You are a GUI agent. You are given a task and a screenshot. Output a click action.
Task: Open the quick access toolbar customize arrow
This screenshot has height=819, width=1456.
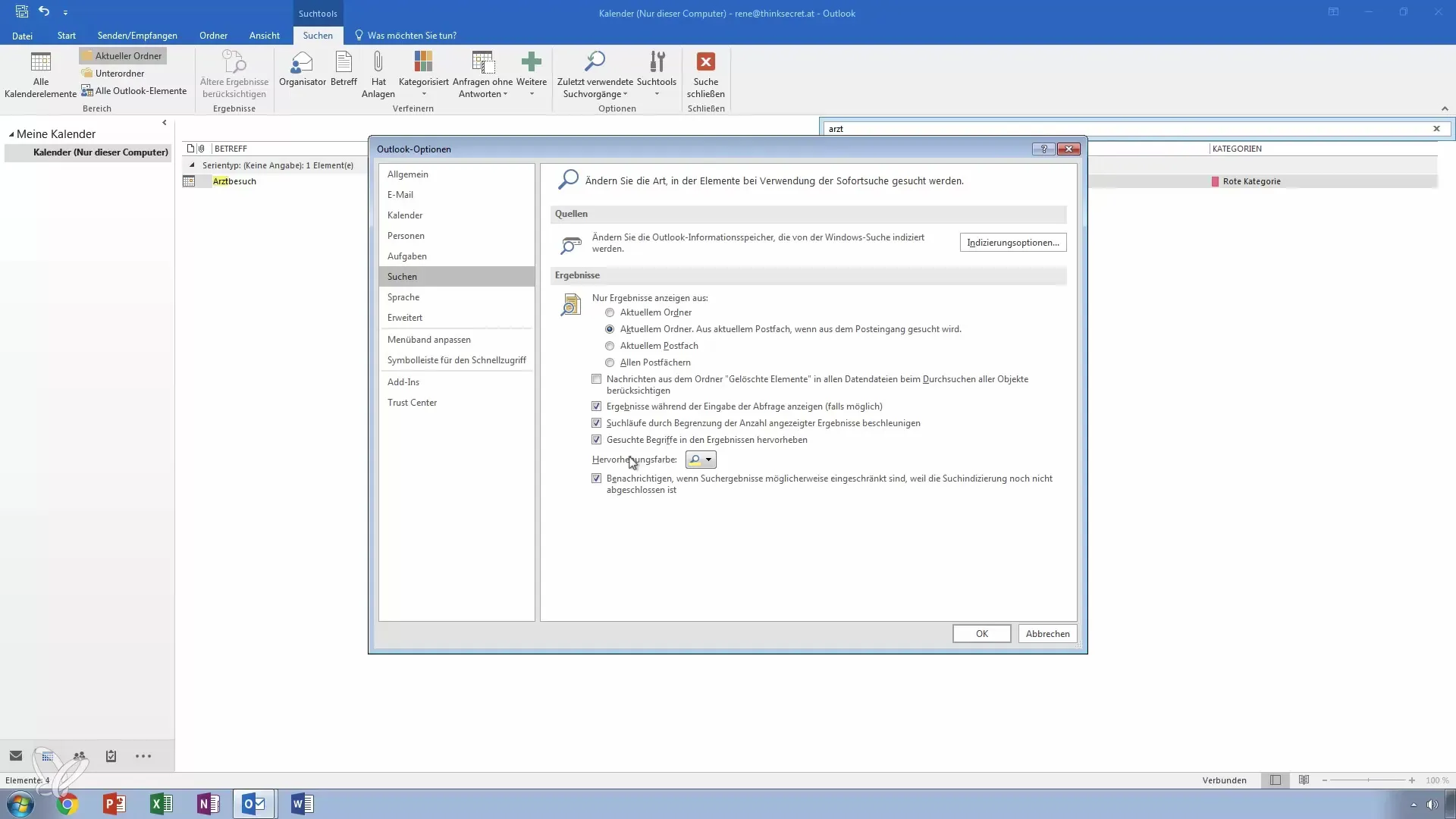(65, 13)
